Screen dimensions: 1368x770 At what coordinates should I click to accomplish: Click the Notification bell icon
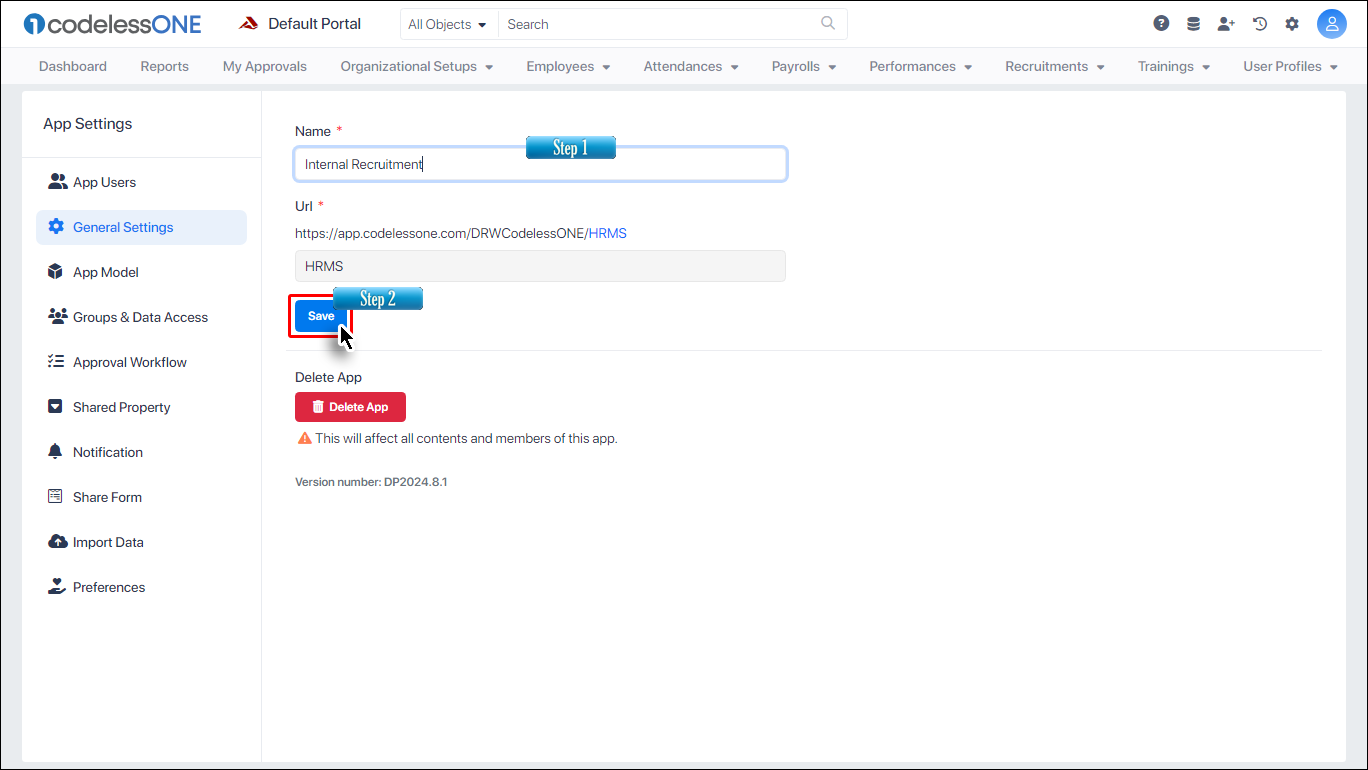[x=56, y=452]
